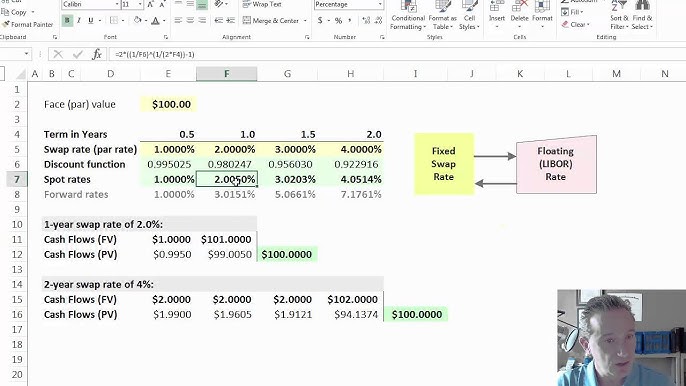Click the Cancel X in formula bar
This screenshot has height=386, width=686.
click(58, 54)
